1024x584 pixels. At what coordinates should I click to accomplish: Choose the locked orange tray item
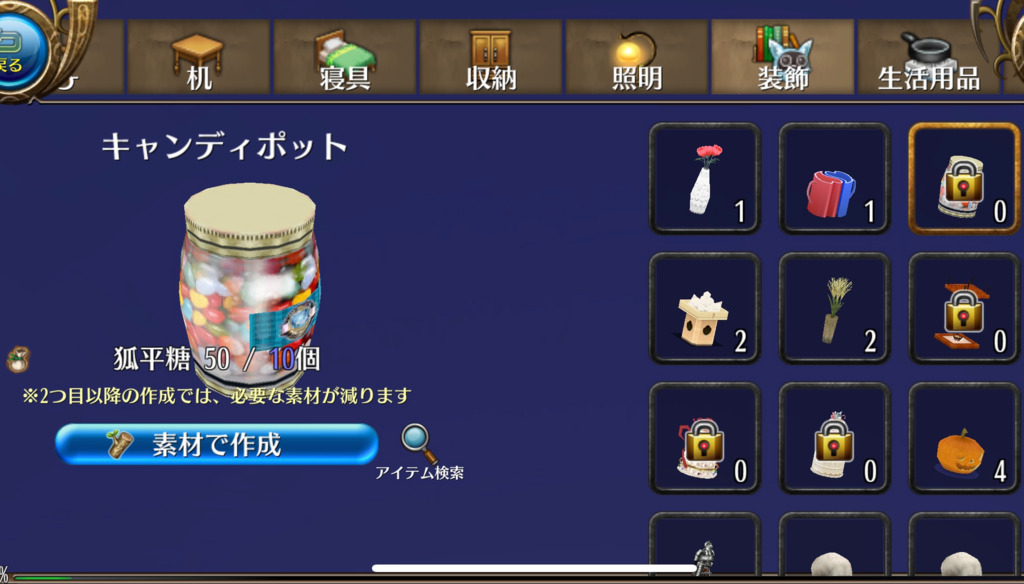(x=964, y=308)
